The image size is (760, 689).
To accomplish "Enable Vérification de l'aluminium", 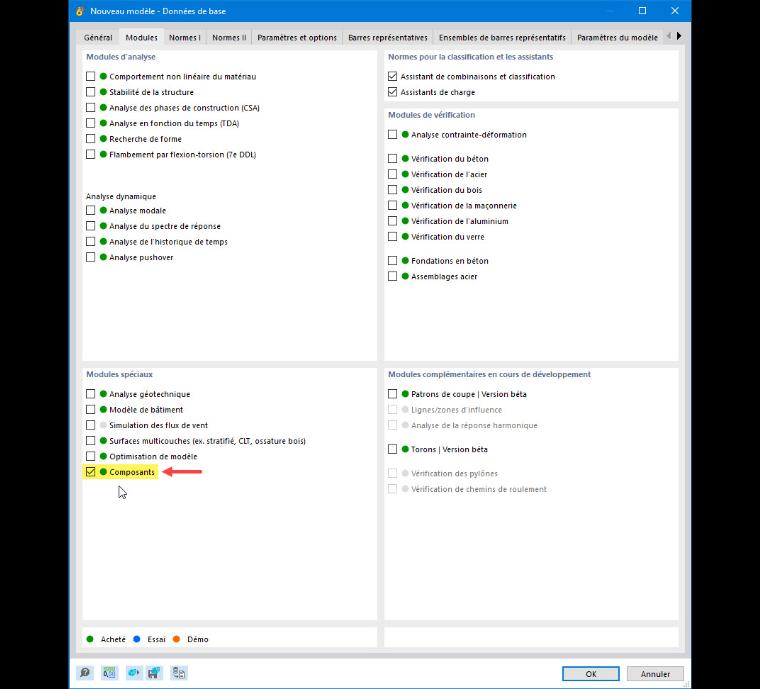I will (x=392, y=221).
